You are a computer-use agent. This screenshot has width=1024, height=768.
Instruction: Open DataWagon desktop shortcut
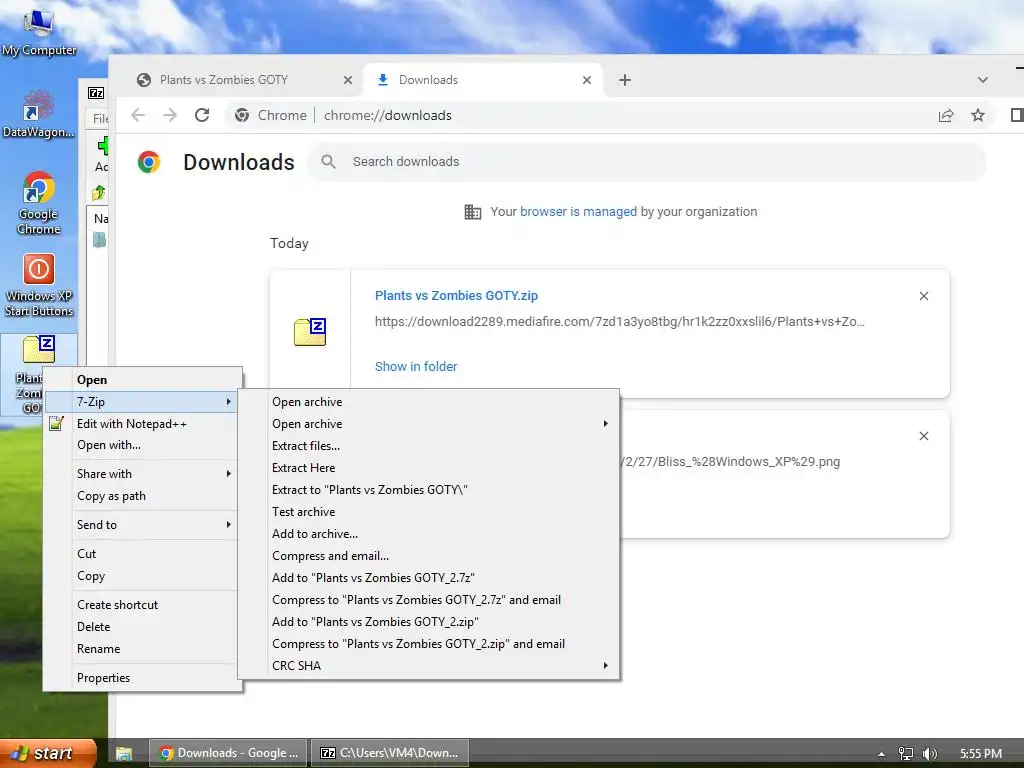pos(39,114)
